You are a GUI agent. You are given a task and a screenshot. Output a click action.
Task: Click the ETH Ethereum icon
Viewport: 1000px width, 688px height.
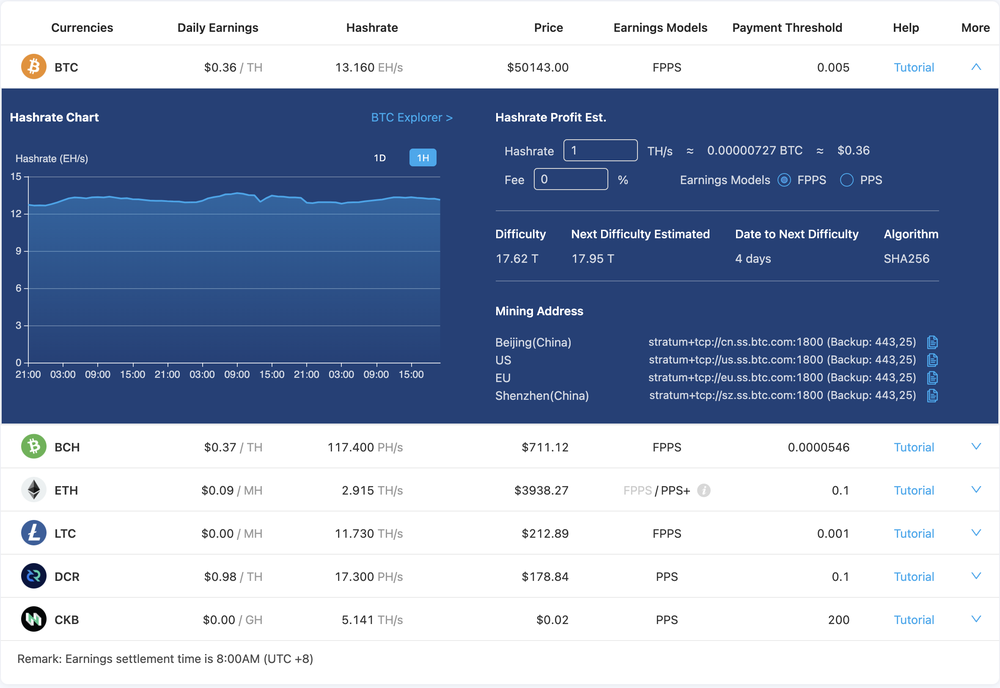coord(33,490)
